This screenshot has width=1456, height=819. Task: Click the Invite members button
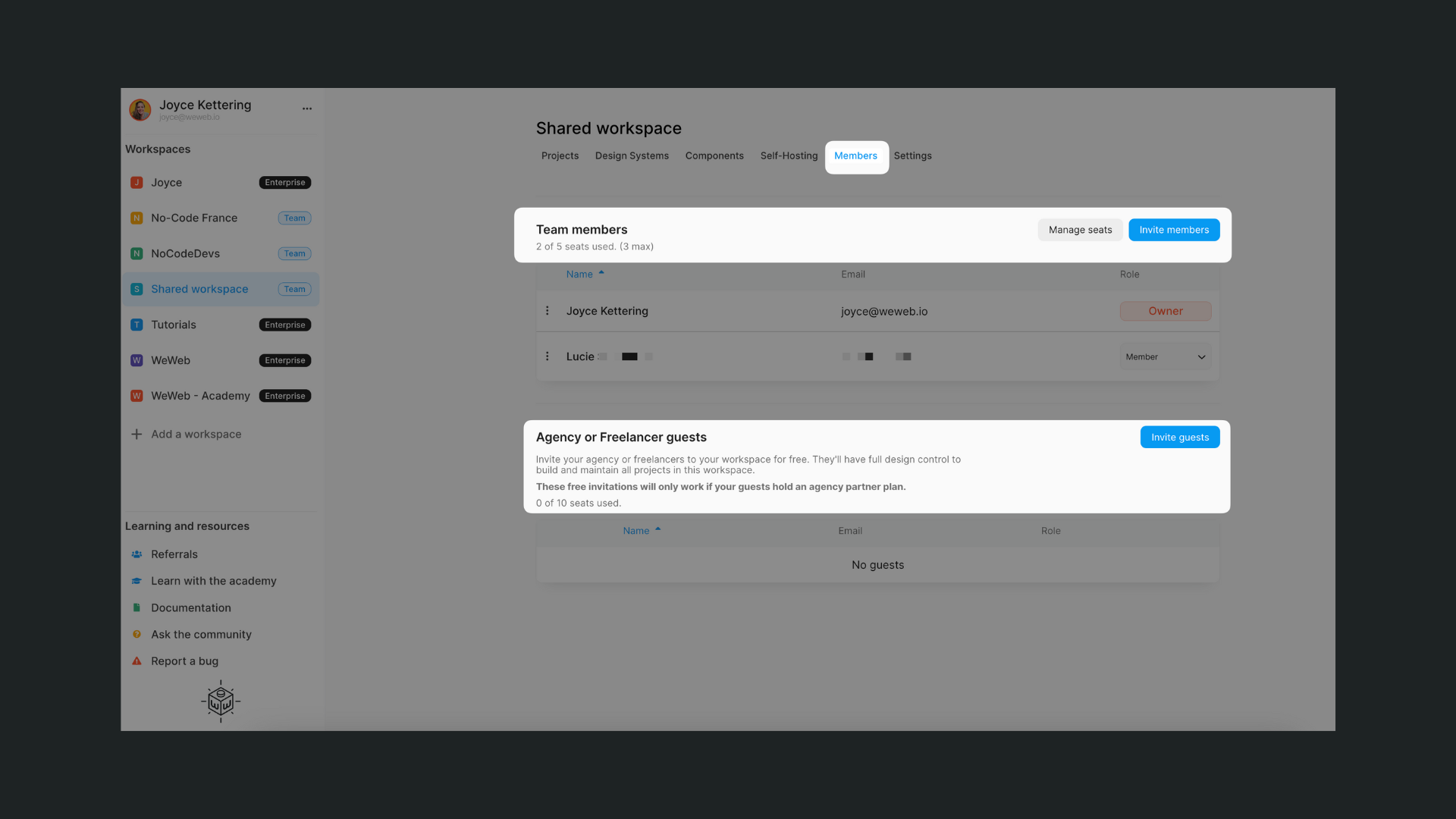(1173, 230)
